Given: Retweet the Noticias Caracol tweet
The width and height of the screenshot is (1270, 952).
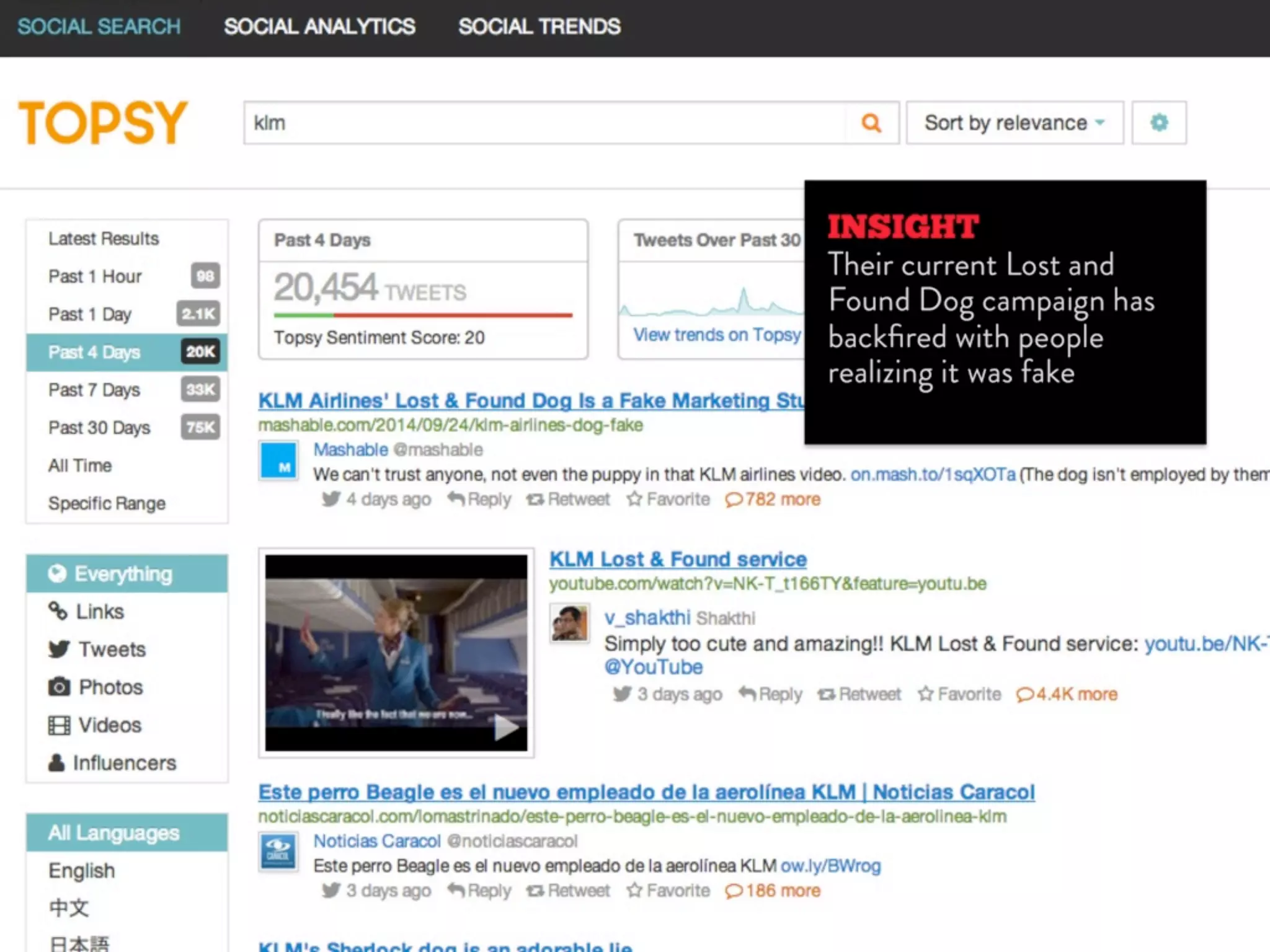Looking at the screenshot, I should (x=569, y=891).
